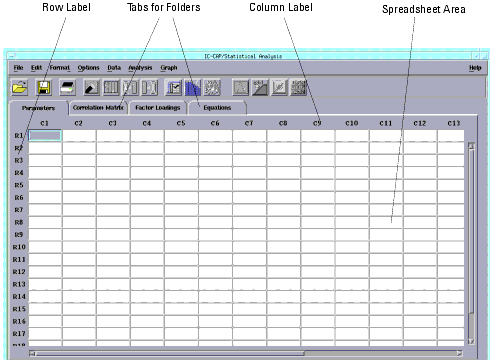Click the scatter dots icon in toolbar
Screen dimensions: 490x360
tap(212, 88)
